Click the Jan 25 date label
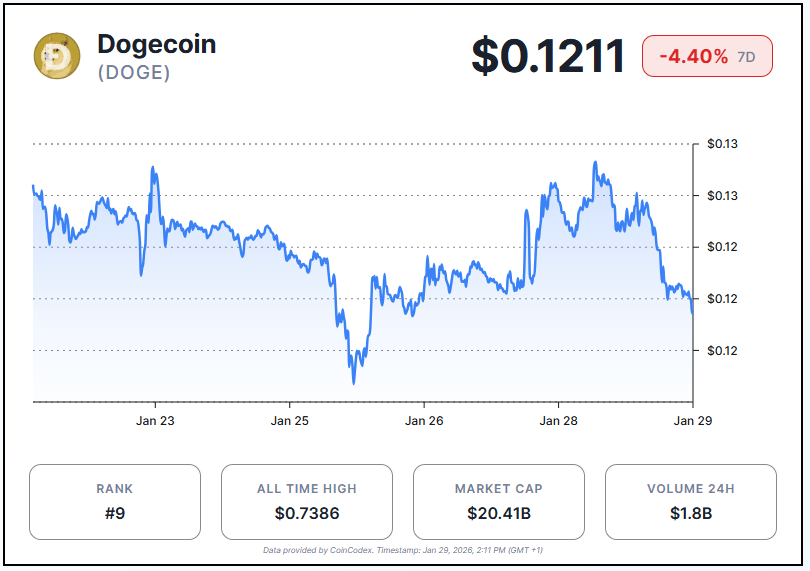 (x=289, y=421)
